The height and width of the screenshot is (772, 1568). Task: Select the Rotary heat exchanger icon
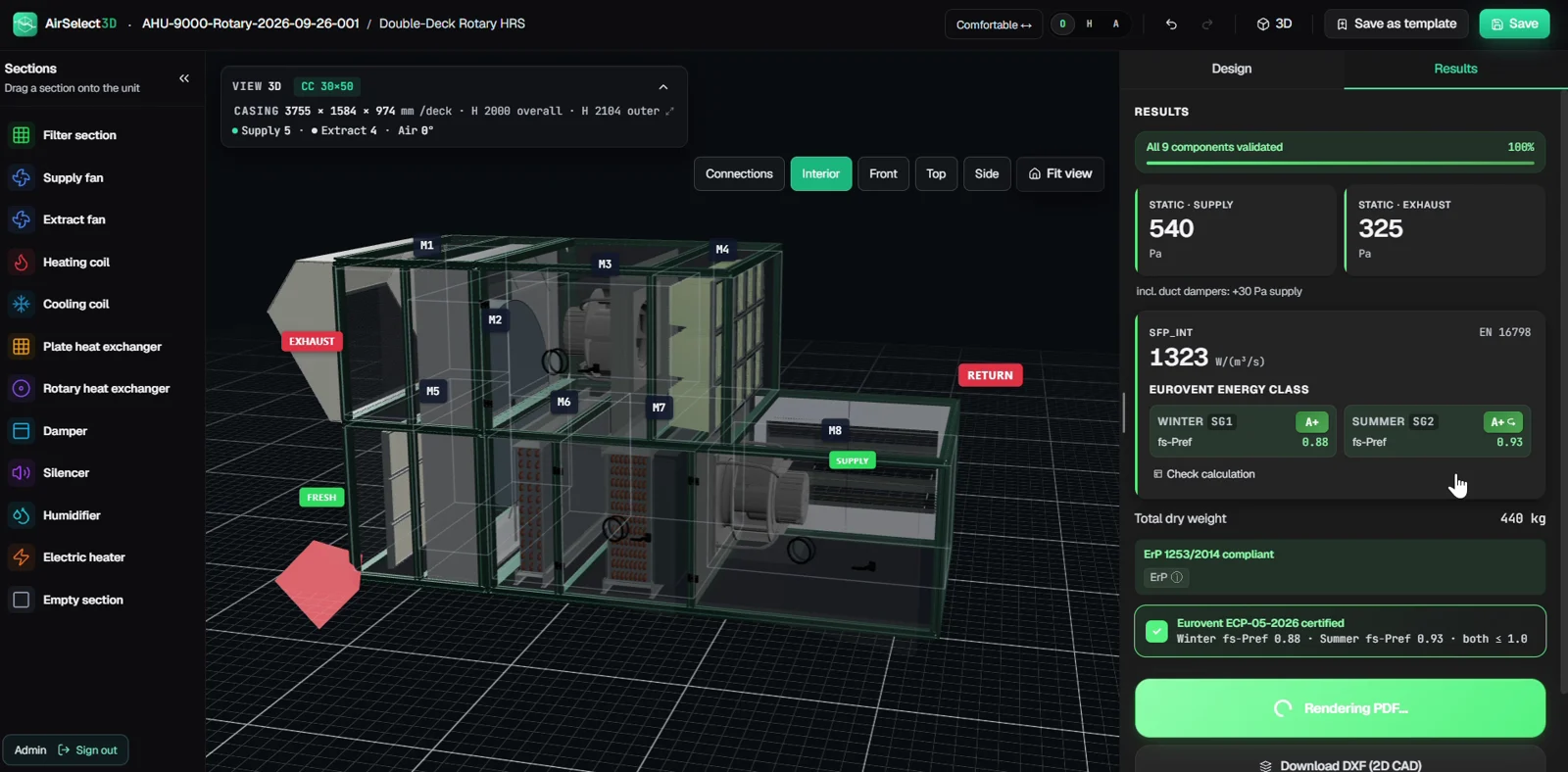21,389
